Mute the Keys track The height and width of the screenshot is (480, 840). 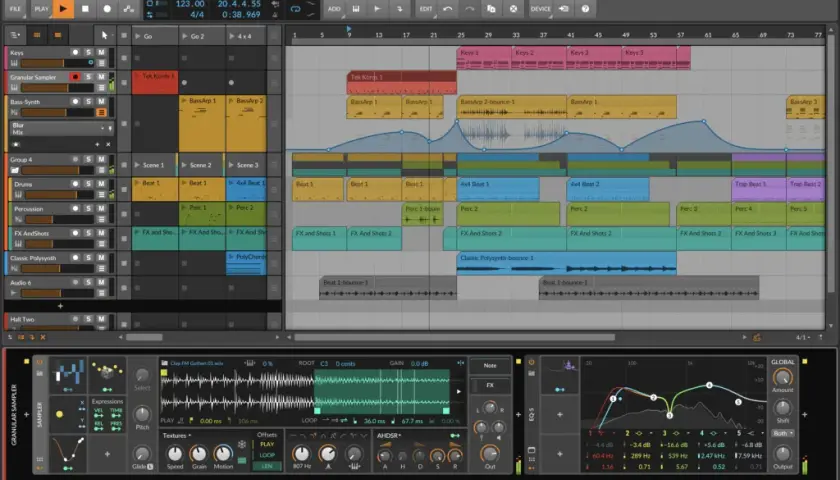(101, 52)
